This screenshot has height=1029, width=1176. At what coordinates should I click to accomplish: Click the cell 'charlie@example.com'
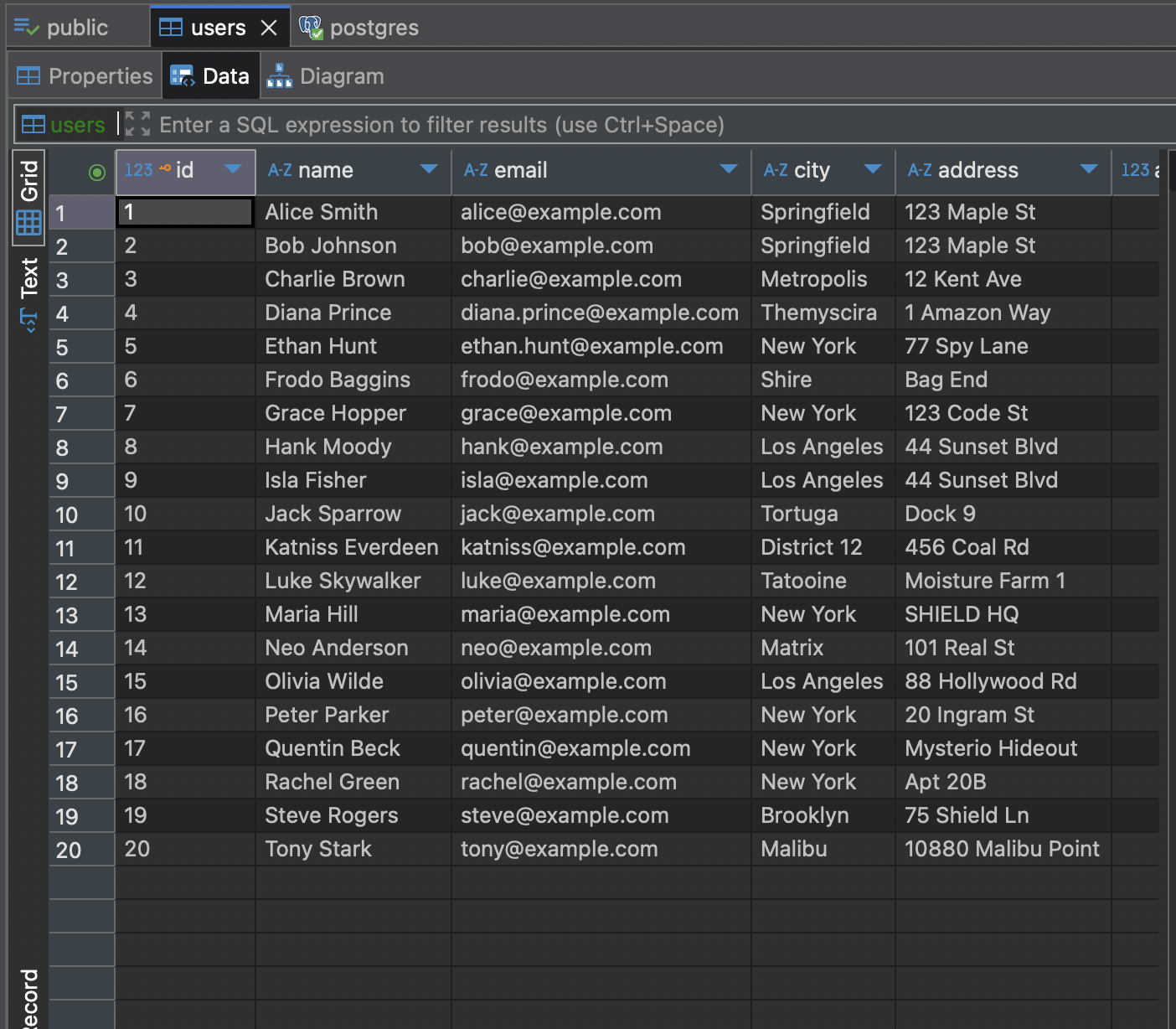[x=601, y=279]
